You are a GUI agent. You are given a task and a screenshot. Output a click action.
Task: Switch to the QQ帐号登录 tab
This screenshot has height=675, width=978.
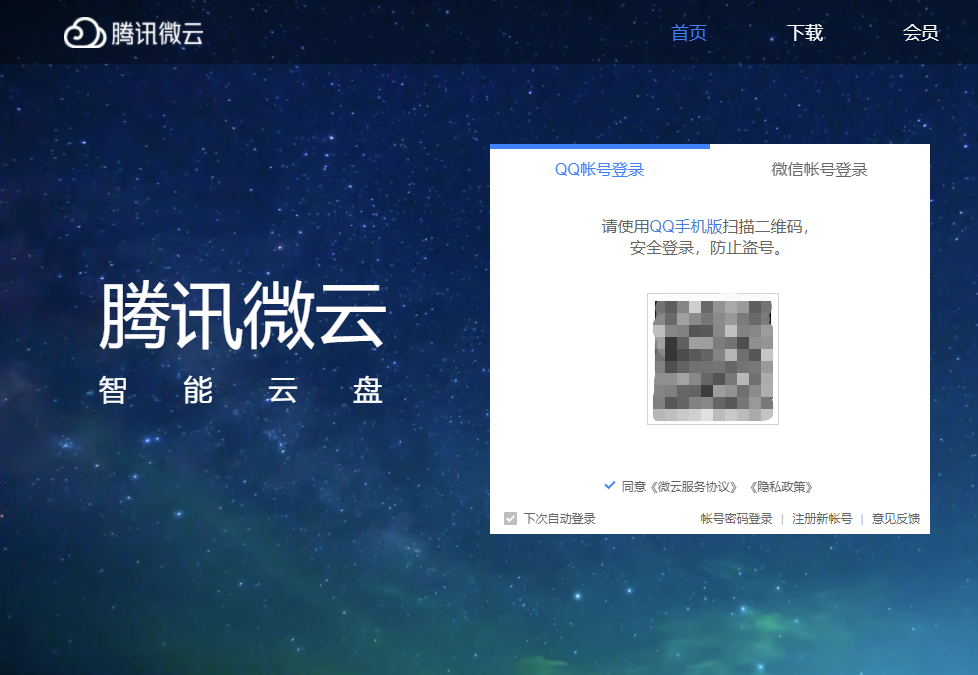599,169
